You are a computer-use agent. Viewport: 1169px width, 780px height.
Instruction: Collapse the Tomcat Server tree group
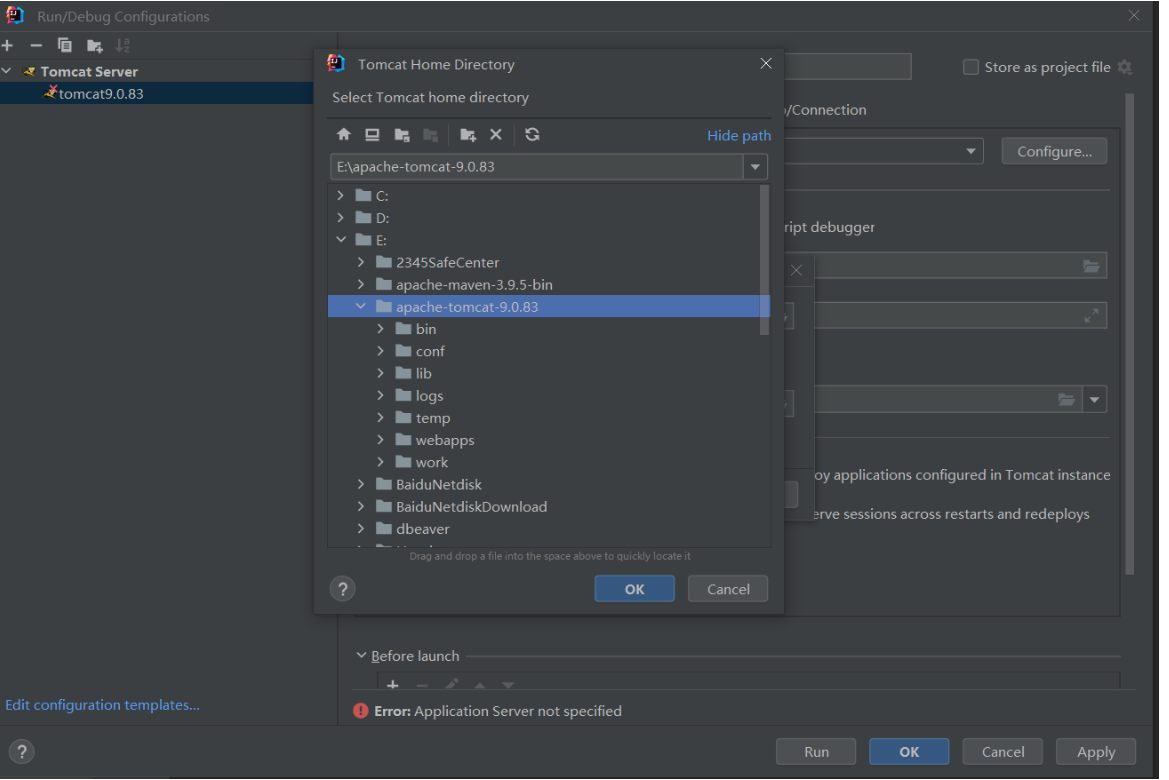tap(7, 71)
